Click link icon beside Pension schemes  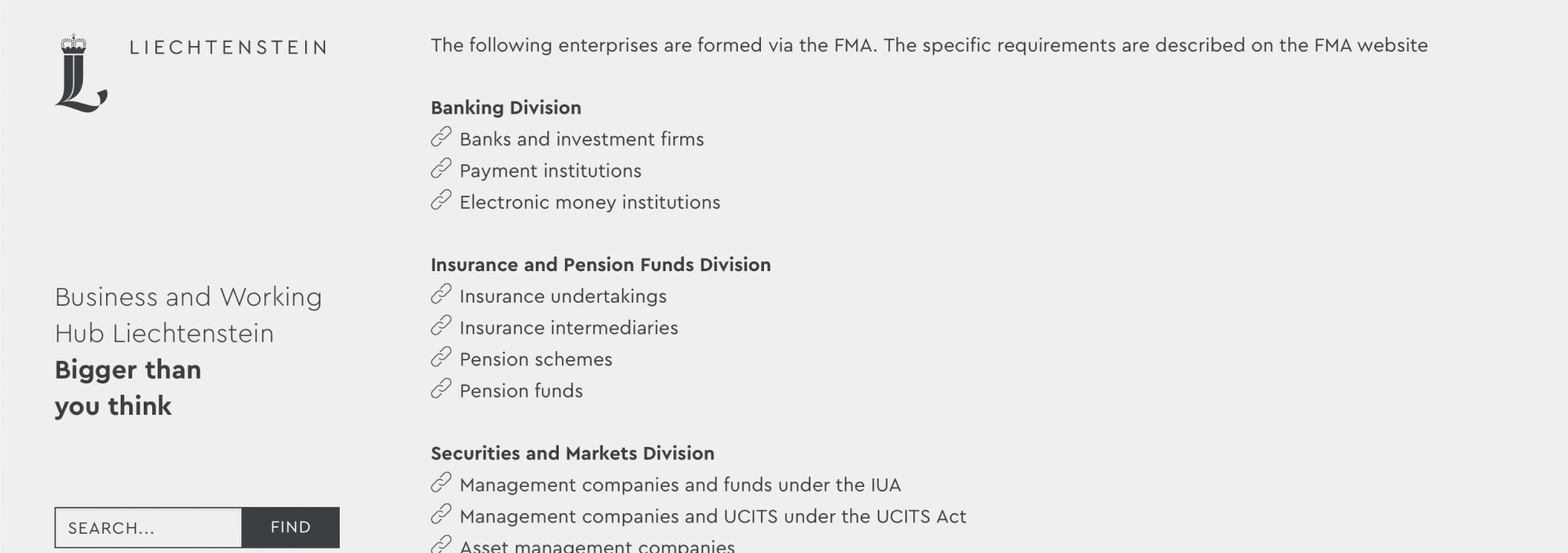(x=441, y=358)
